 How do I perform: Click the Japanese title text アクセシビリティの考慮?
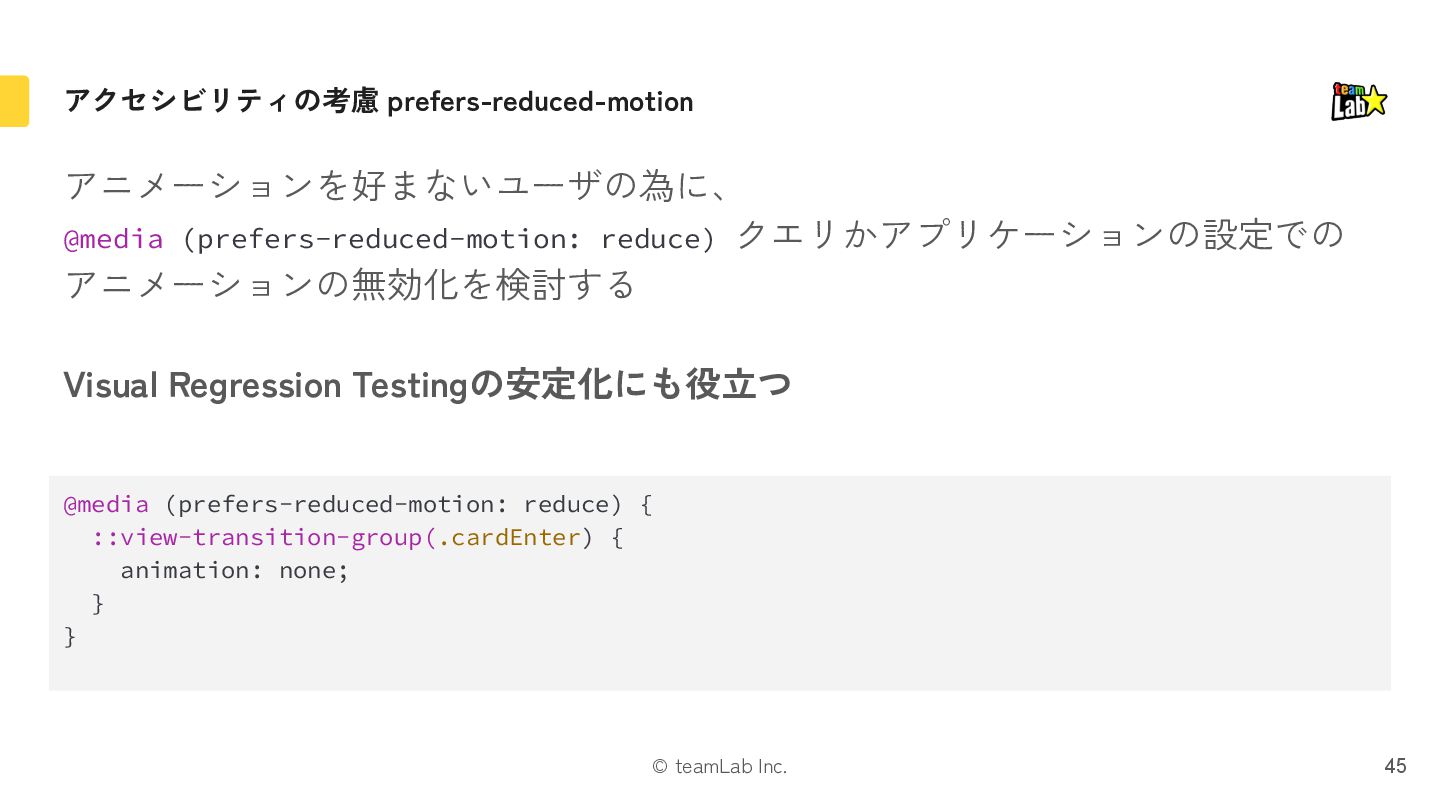point(221,101)
